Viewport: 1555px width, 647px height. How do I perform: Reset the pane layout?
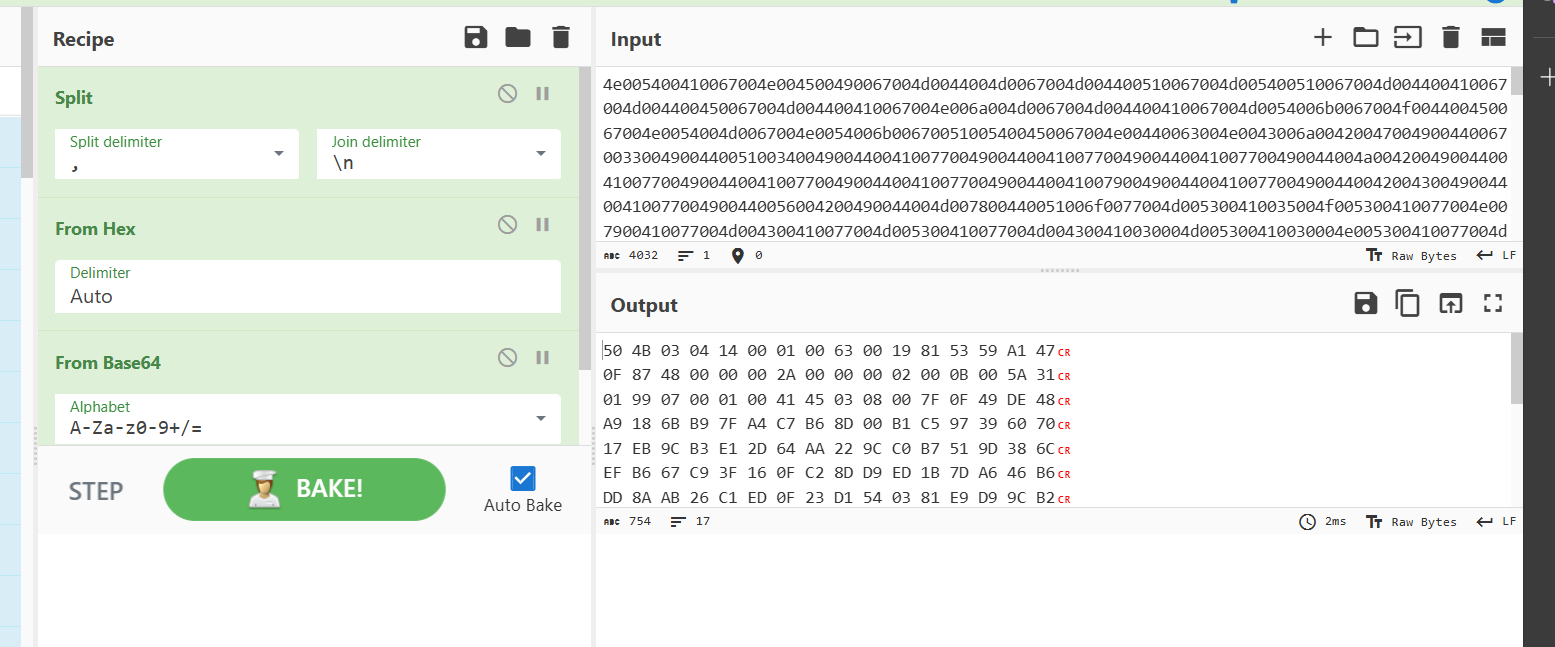tap(1493, 38)
